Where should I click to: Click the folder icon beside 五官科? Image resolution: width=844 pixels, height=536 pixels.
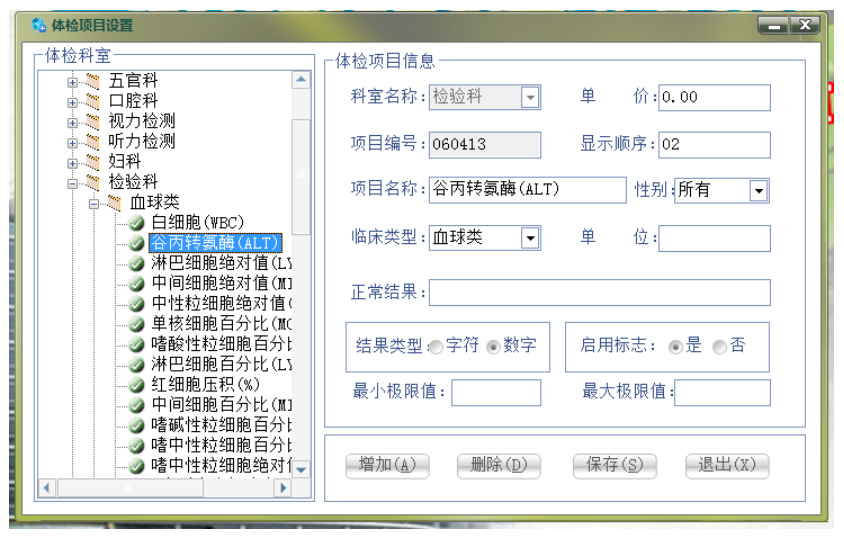(93, 81)
